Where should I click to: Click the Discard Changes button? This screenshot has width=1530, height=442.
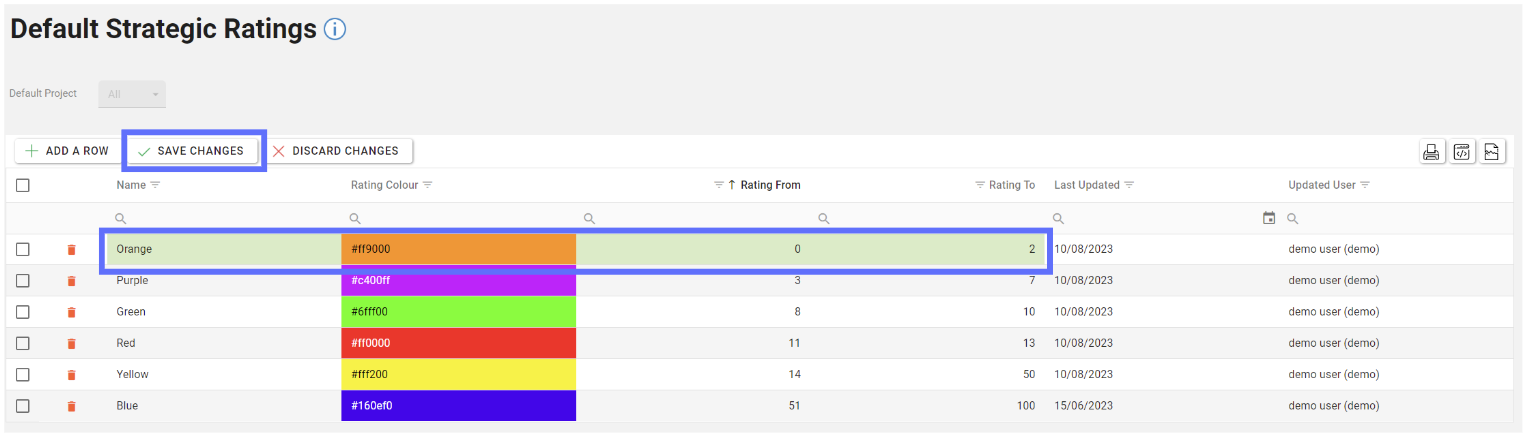pos(337,151)
